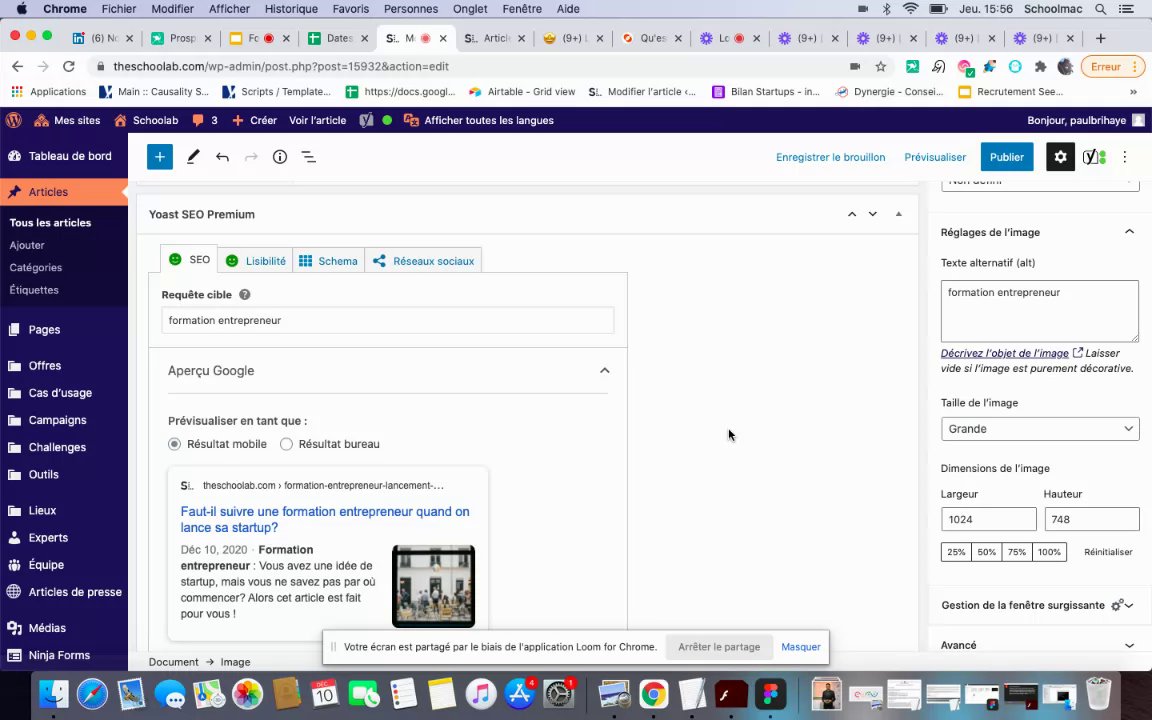This screenshot has width=1152, height=720.
Task: Click the blue add block plus button
Action: (x=159, y=157)
